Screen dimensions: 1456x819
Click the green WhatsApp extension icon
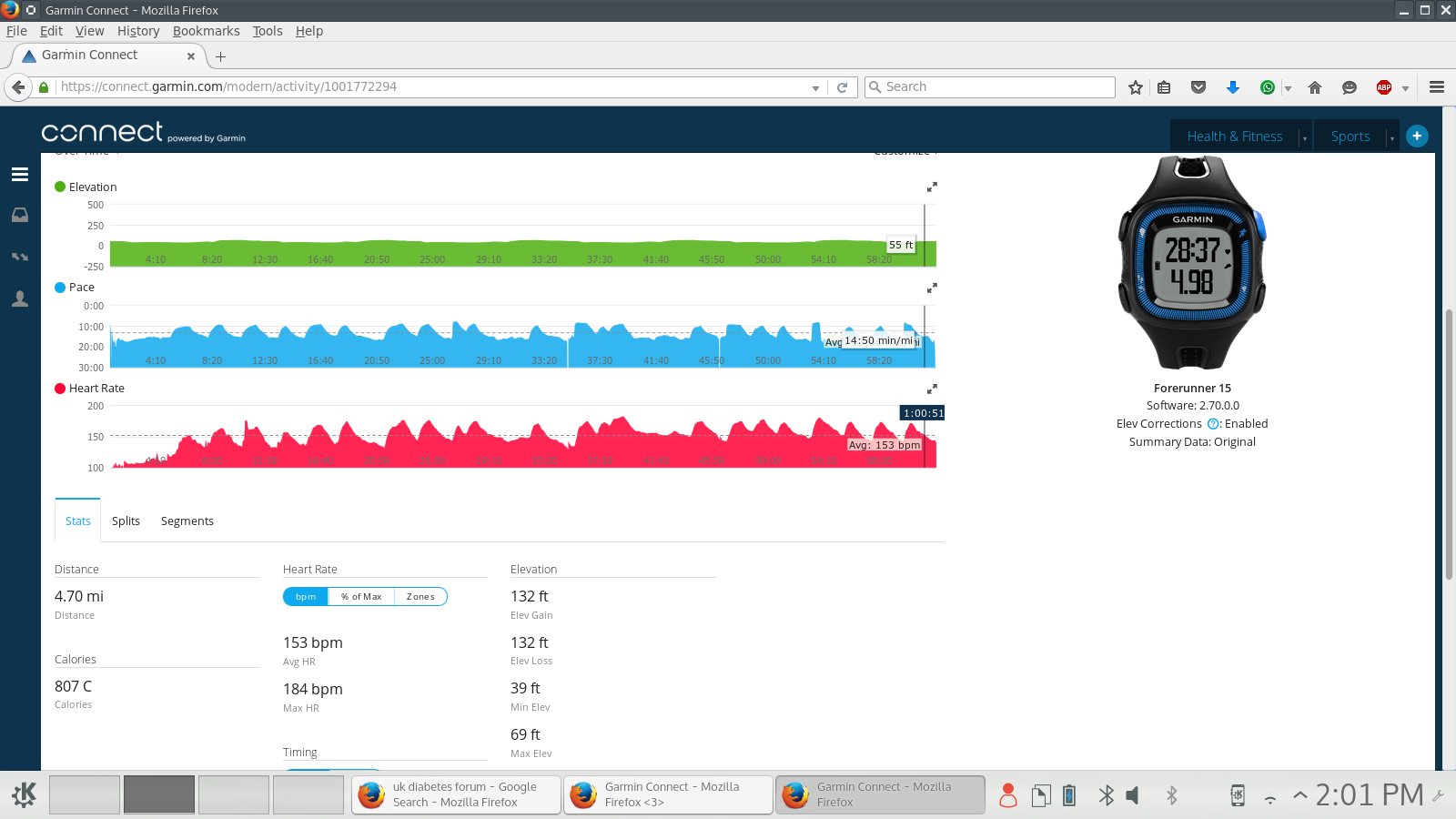[1268, 87]
